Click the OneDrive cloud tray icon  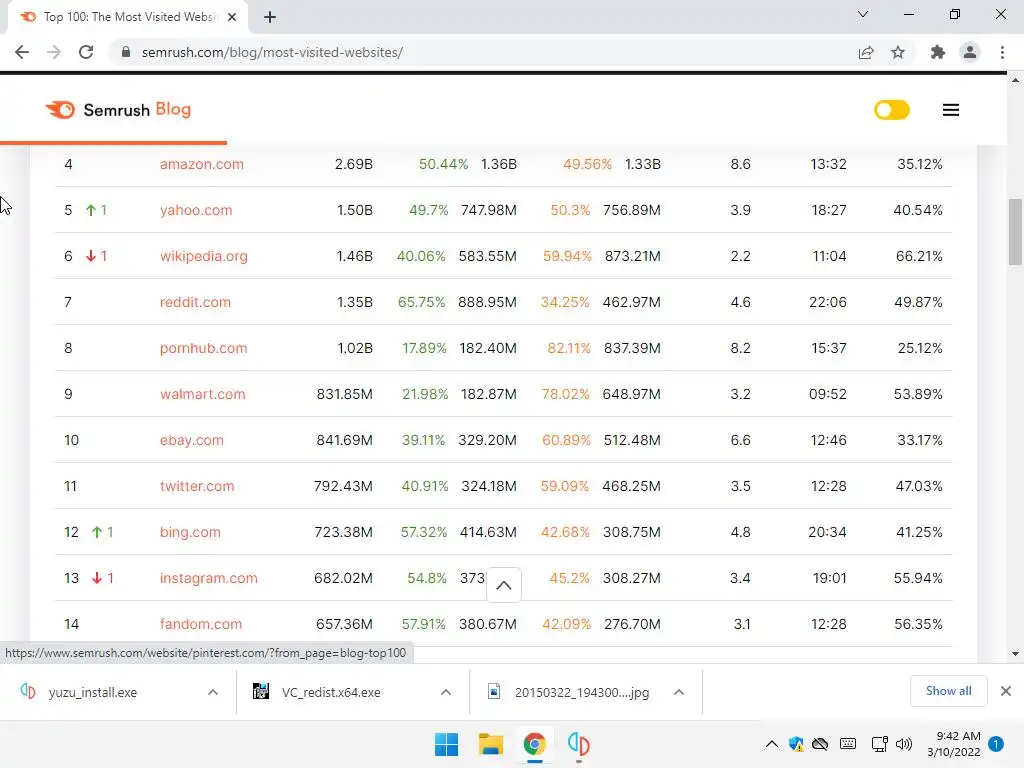click(x=820, y=744)
